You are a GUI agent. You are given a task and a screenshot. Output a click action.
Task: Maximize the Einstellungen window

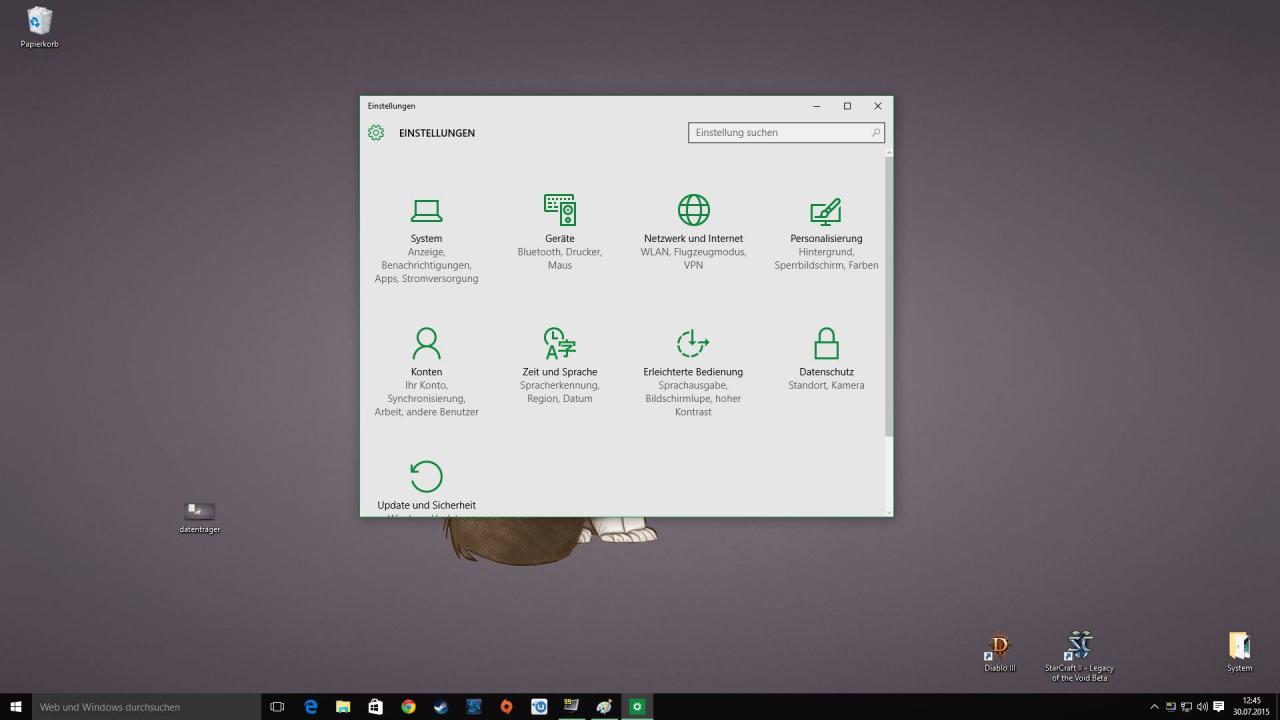847,106
